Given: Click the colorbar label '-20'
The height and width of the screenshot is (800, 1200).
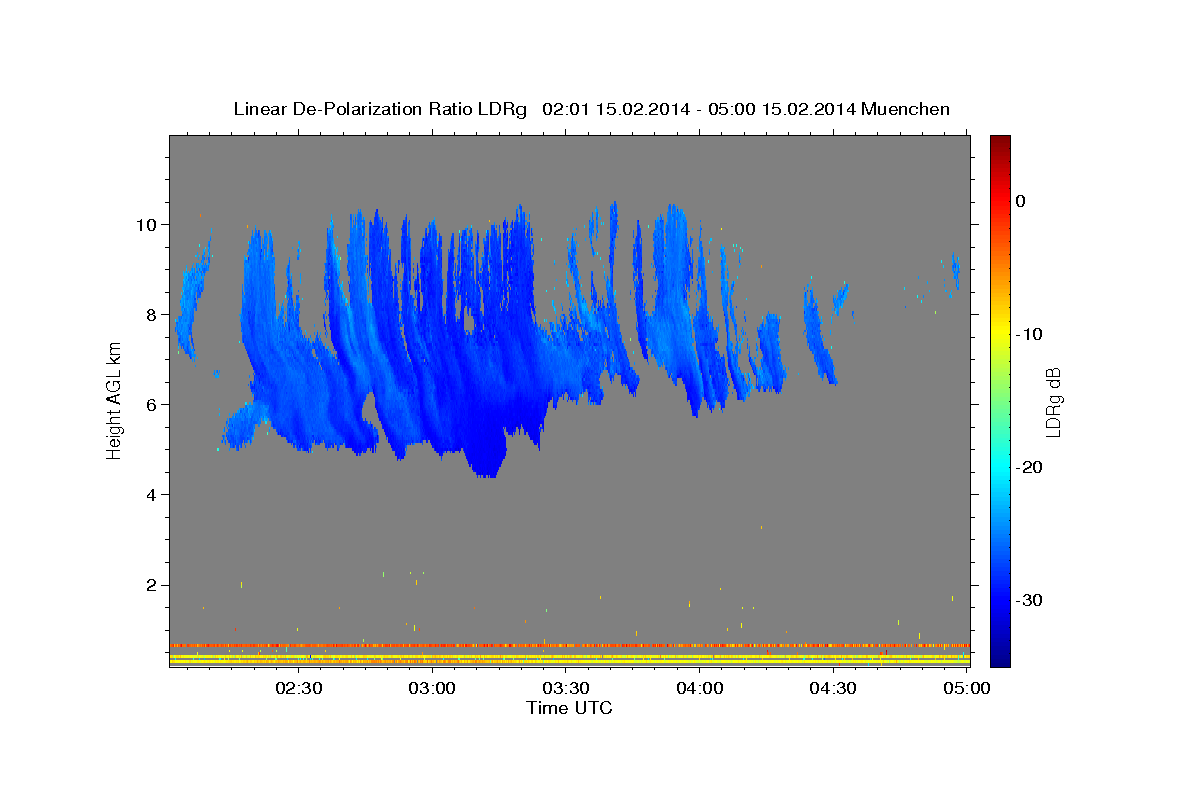Looking at the screenshot, I should coord(1030,467).
